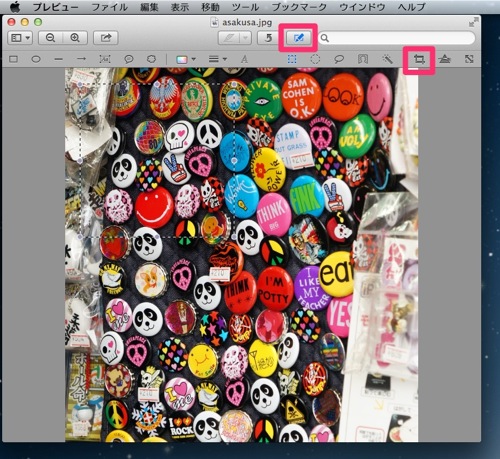
Task: Toggle the edit toolbar button
Action: click(298, 38)
